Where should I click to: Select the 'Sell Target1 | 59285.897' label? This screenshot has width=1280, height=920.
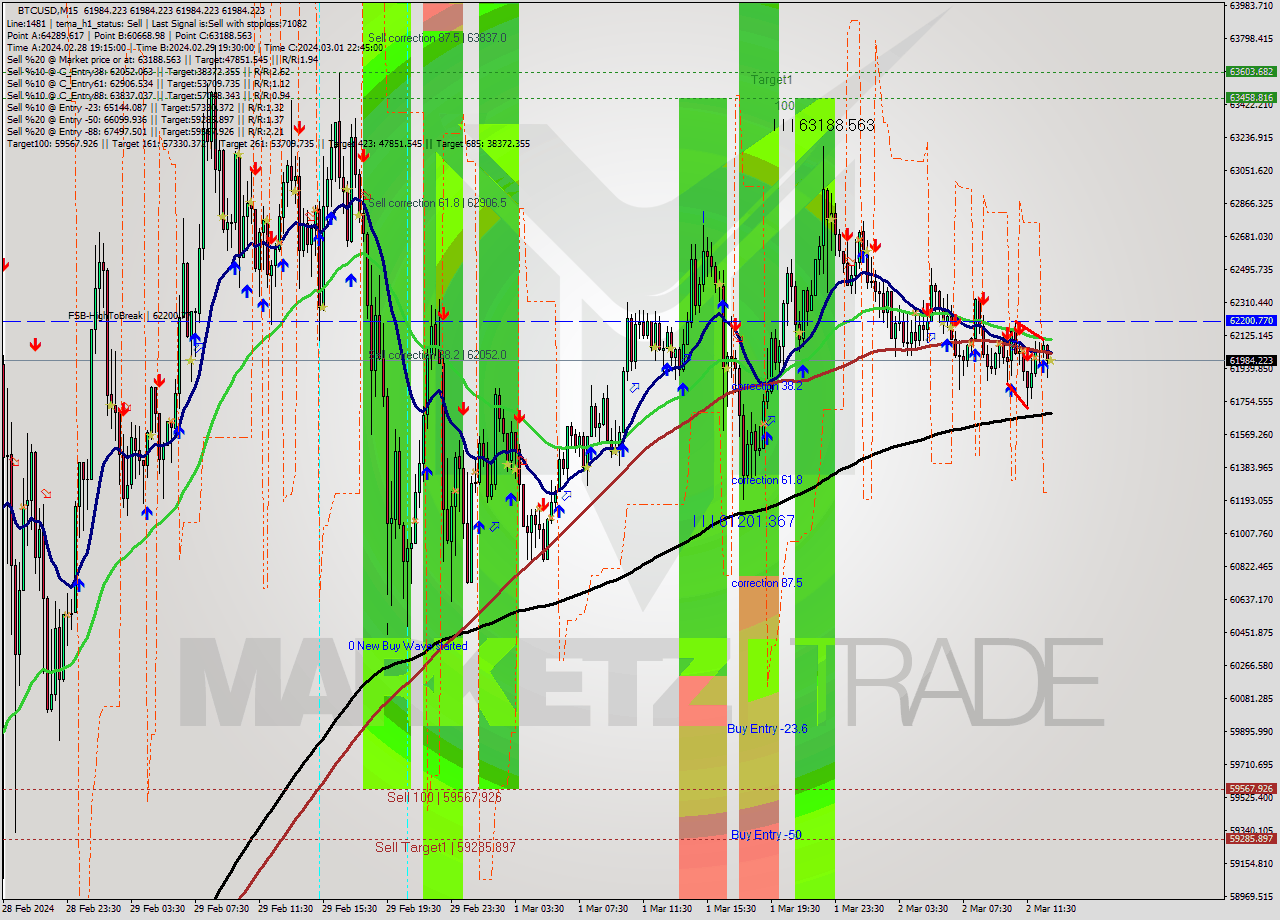pos(445,847)
